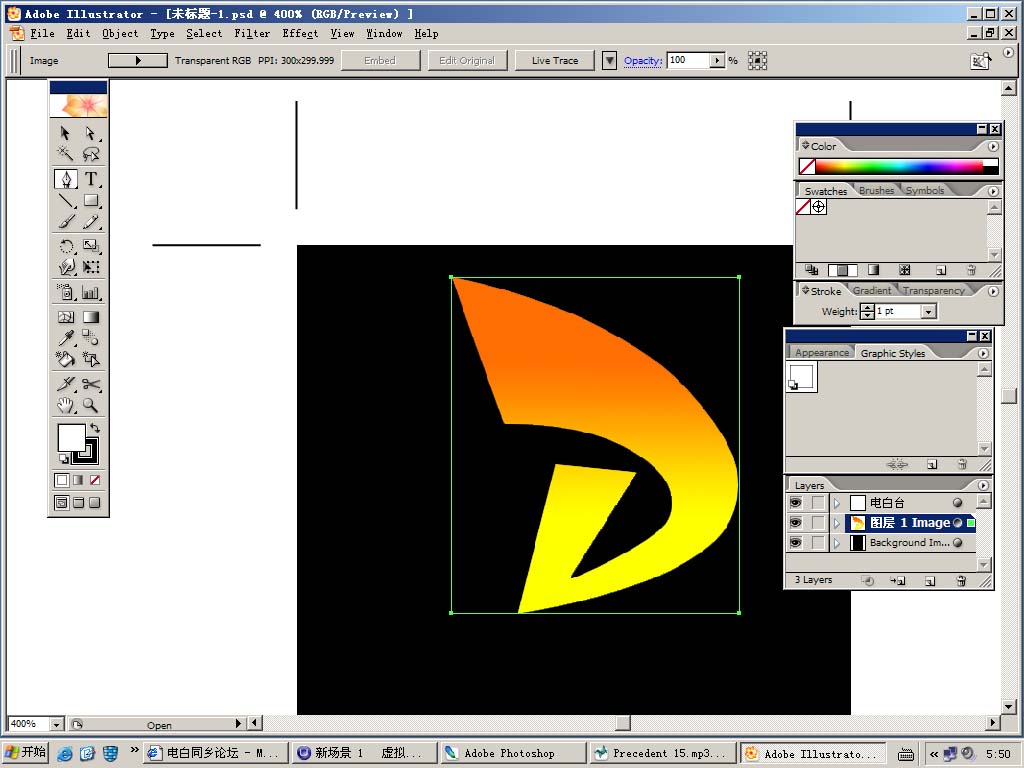Pick a color from the Color spectrum bar

900,167
